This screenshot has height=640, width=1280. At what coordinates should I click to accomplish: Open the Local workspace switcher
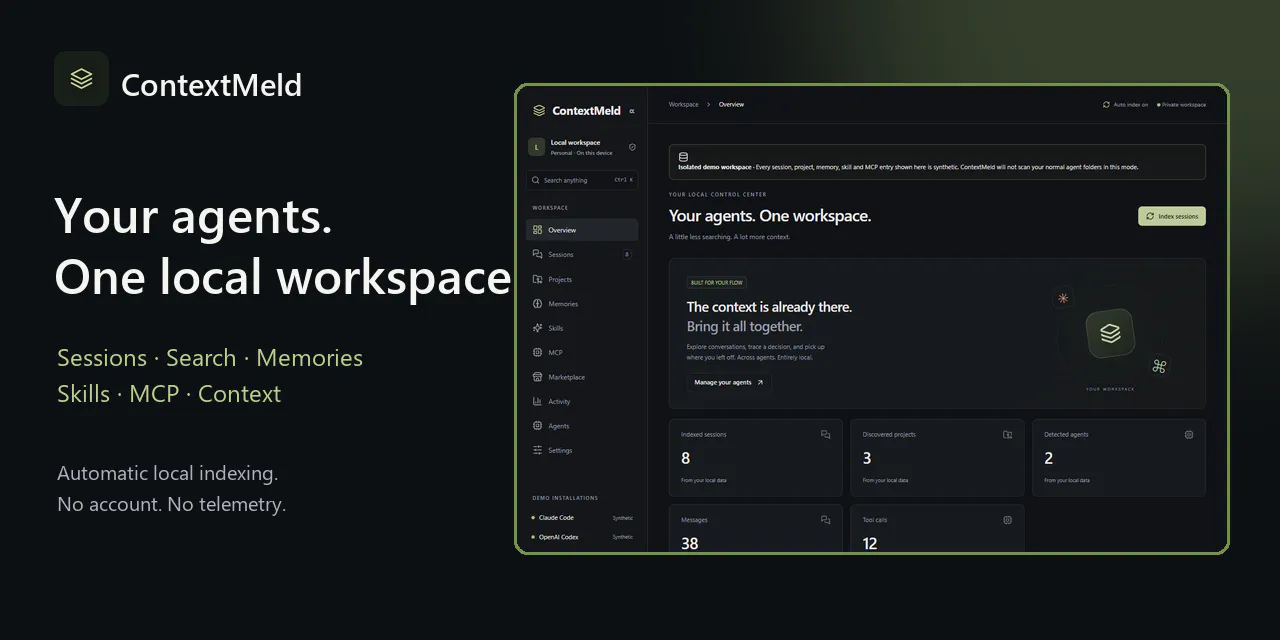[582, 147]
